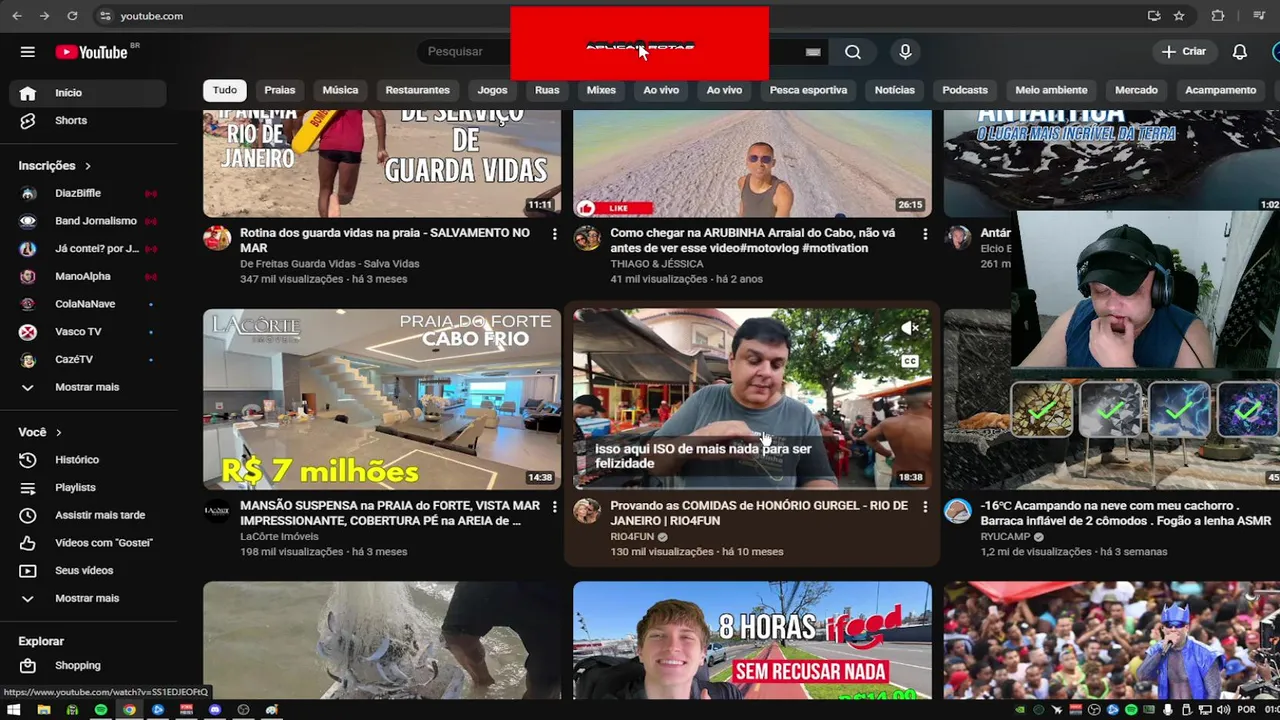Toggle captions on HONÓRIO GURGEL preview
Viewport: 1280px width, 720px height.
pyautogui.click(x=910, y=361)
